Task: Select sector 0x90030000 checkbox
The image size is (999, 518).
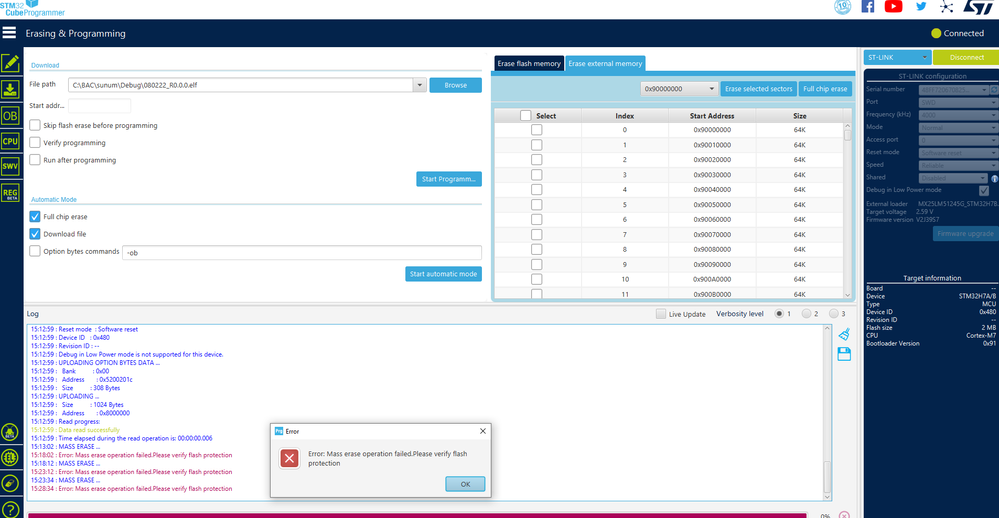Action: click(536, 175)
